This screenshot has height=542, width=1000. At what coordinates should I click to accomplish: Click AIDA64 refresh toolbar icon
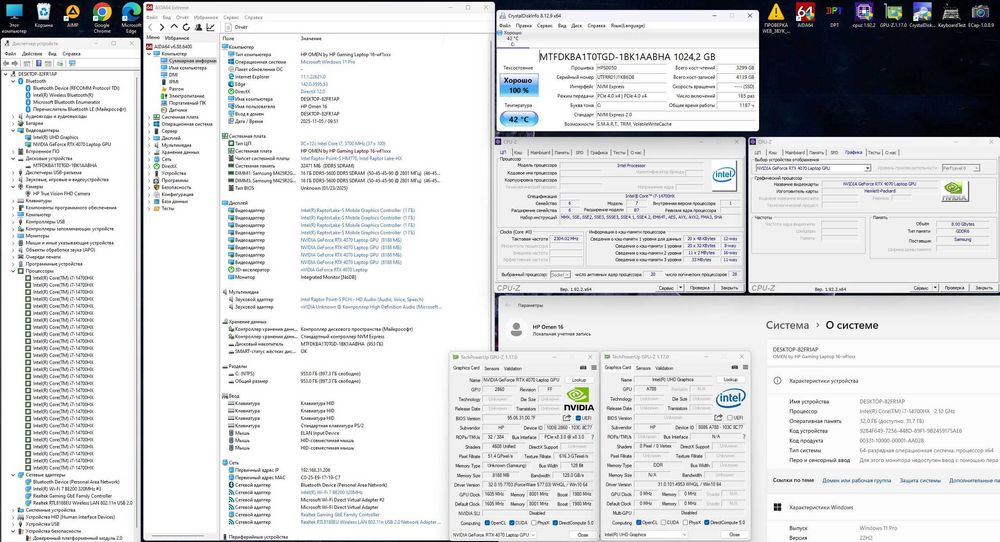click(186, 27)
